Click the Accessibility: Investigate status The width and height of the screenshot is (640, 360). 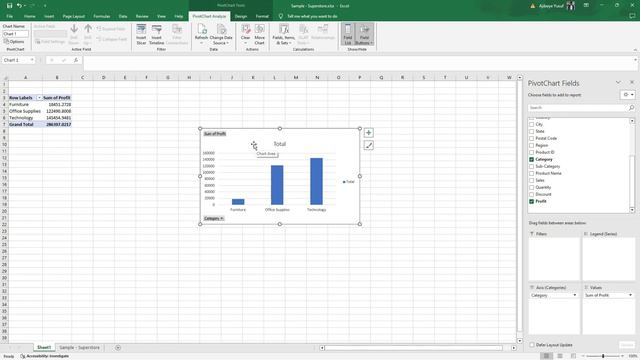click(44, 356)
